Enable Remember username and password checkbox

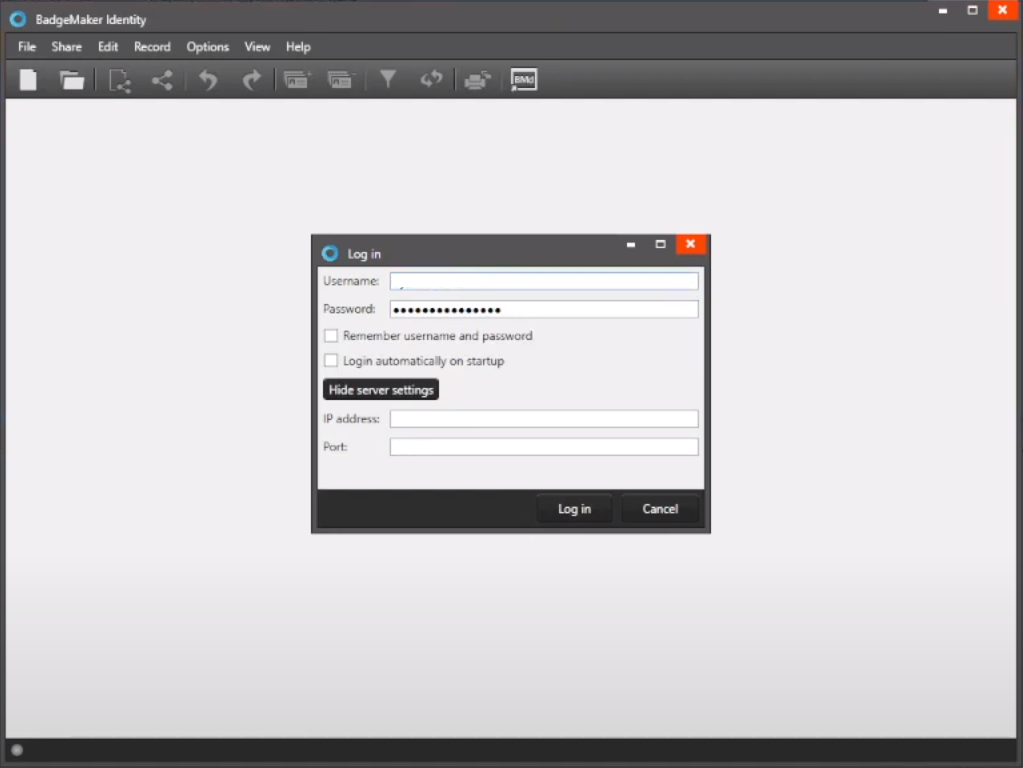click(331, 336)
